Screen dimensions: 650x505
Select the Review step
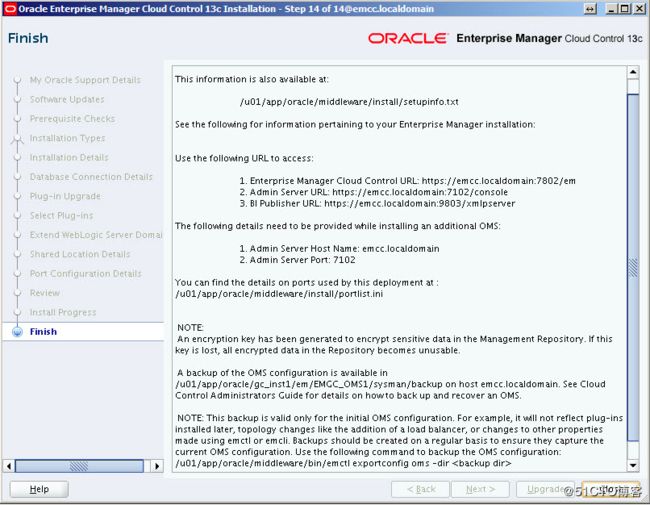pos(45,293)
